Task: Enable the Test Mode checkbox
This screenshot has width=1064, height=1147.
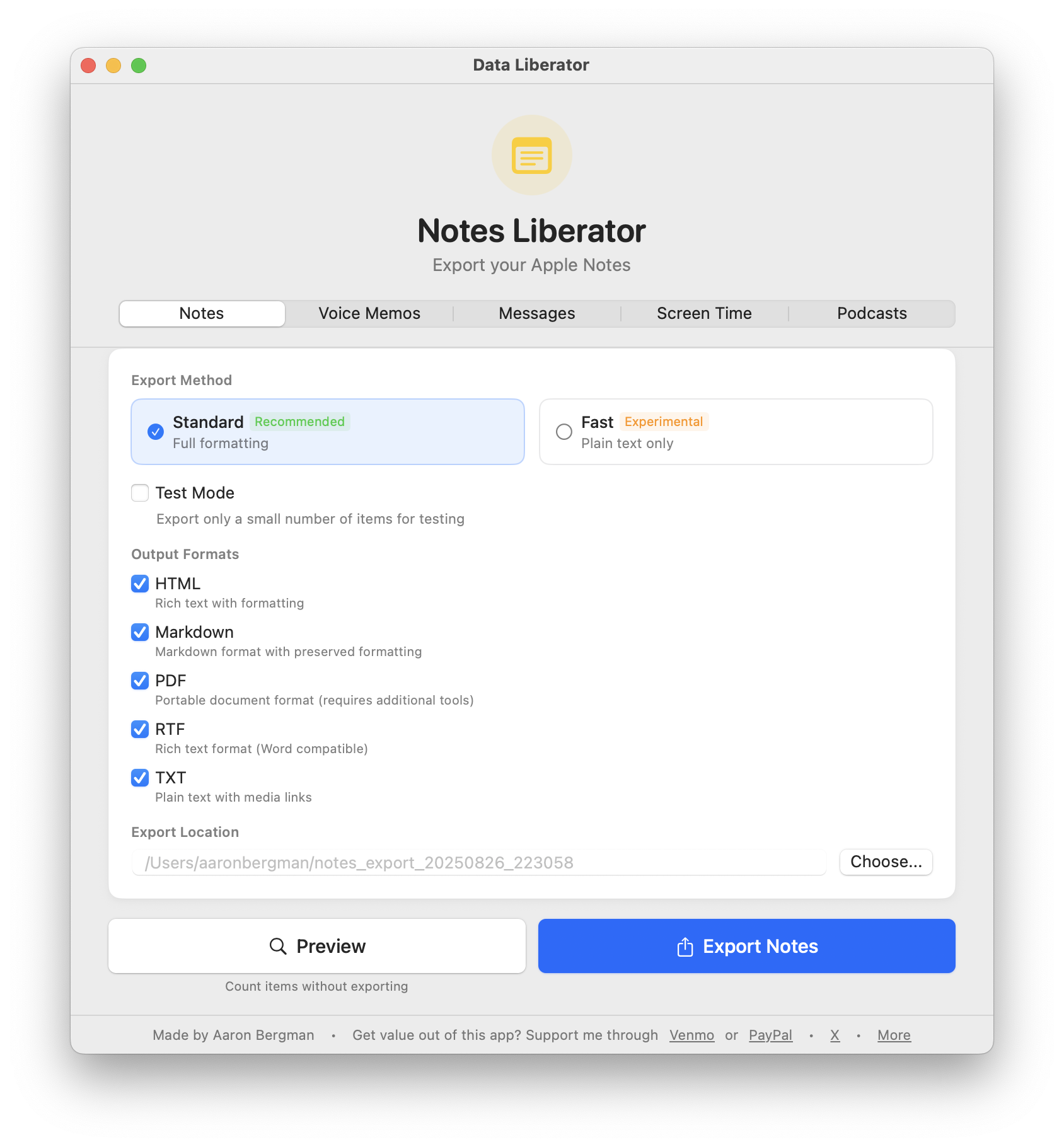Action: (x=140, y=493)
